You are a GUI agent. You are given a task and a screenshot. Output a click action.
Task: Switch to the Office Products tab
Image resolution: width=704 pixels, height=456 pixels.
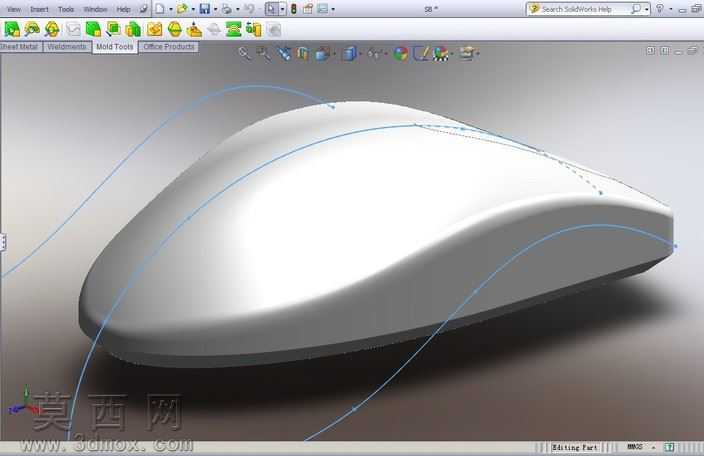point(169,47)
